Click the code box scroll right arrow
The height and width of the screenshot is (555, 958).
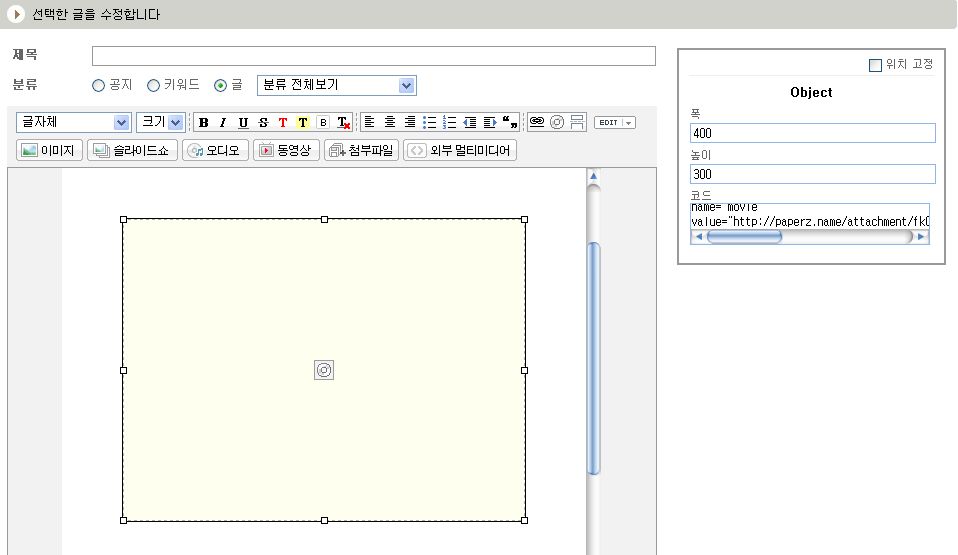(921, 237)
